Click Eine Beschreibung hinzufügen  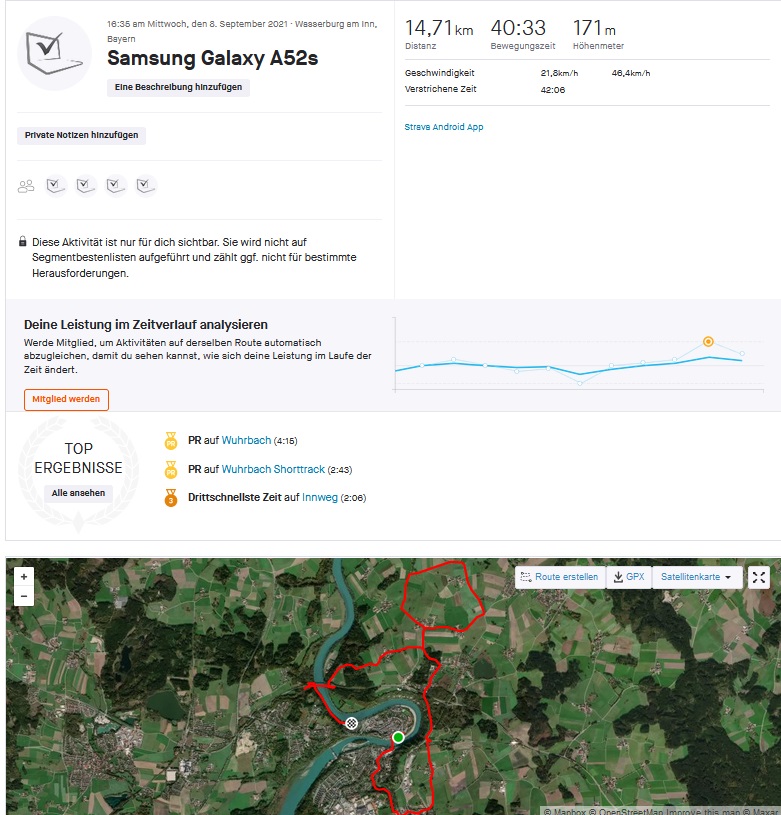(179, 87)
